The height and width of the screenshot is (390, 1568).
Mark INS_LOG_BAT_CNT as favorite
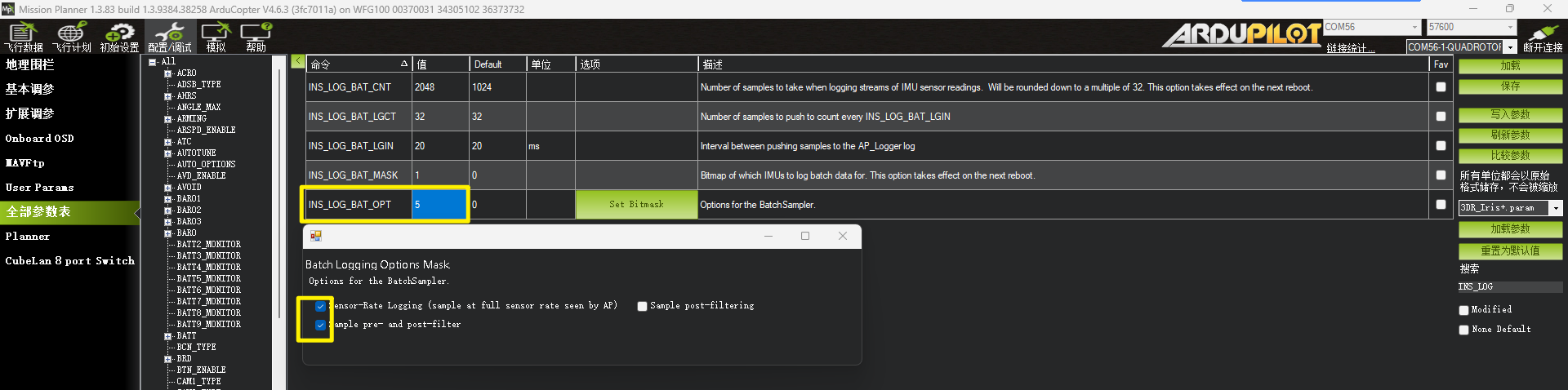[x=1441, y=86]
